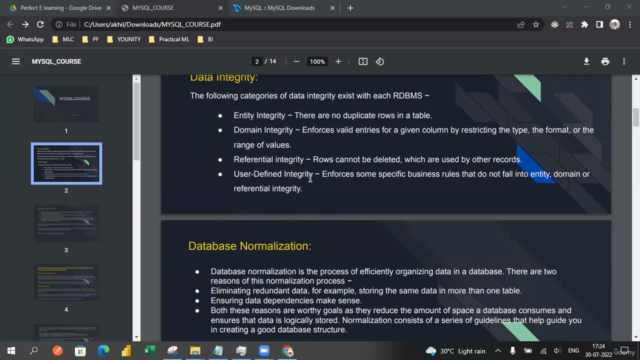Zoom out the PDF with minus button
Image resolution: width=640 pixels, height=360 pixels.
296,62
